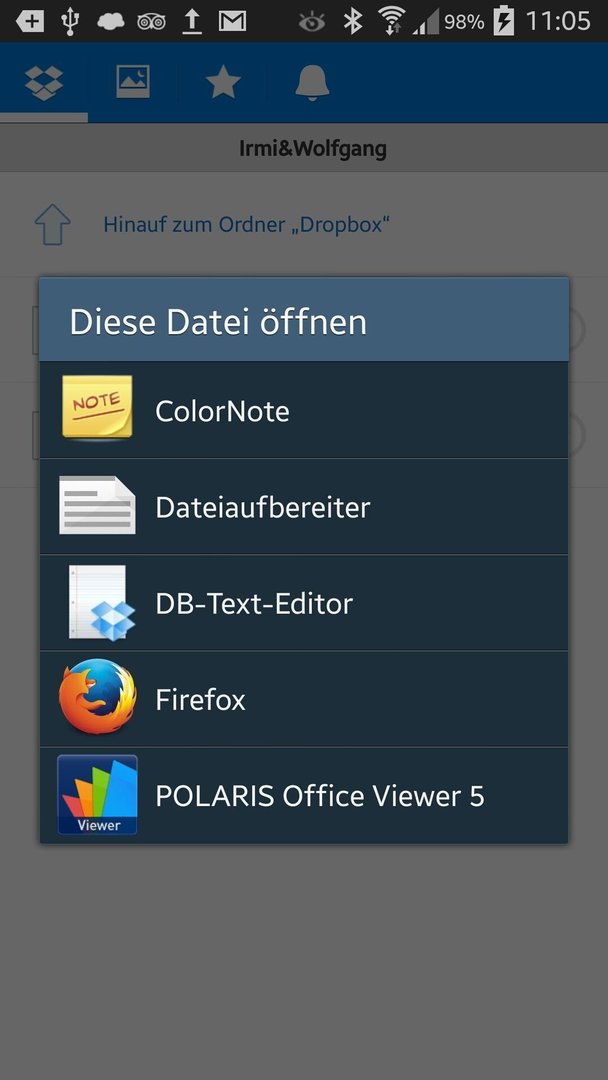Tap the Bluetooth status icon
This screenshot has height=1080, width=608.
click(x=353, y=21)
